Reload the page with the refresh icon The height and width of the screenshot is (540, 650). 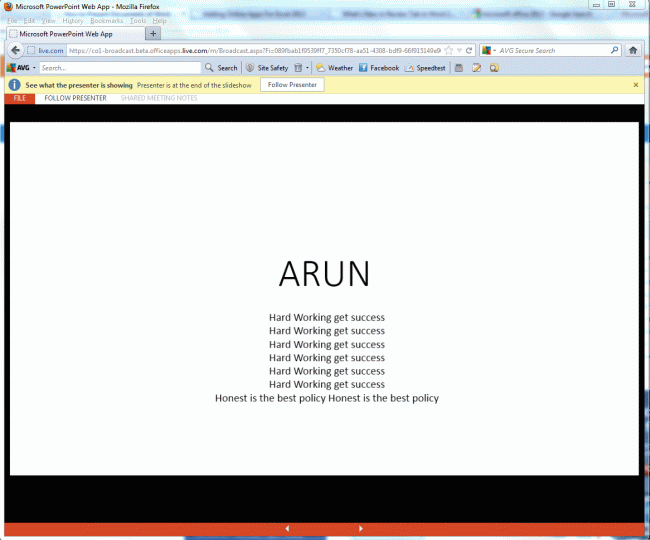(469, 51)
